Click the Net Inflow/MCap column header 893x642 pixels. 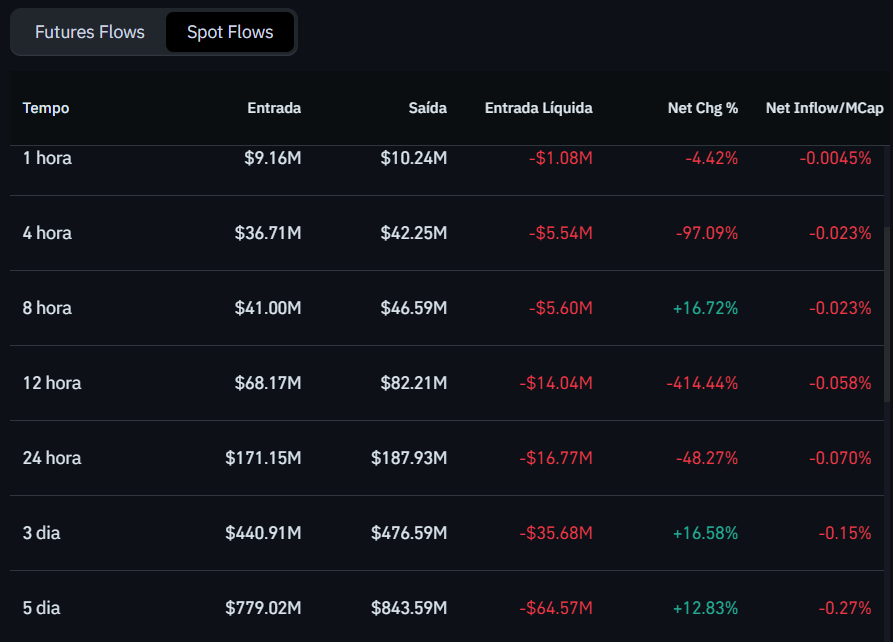(x=824, y=108)
